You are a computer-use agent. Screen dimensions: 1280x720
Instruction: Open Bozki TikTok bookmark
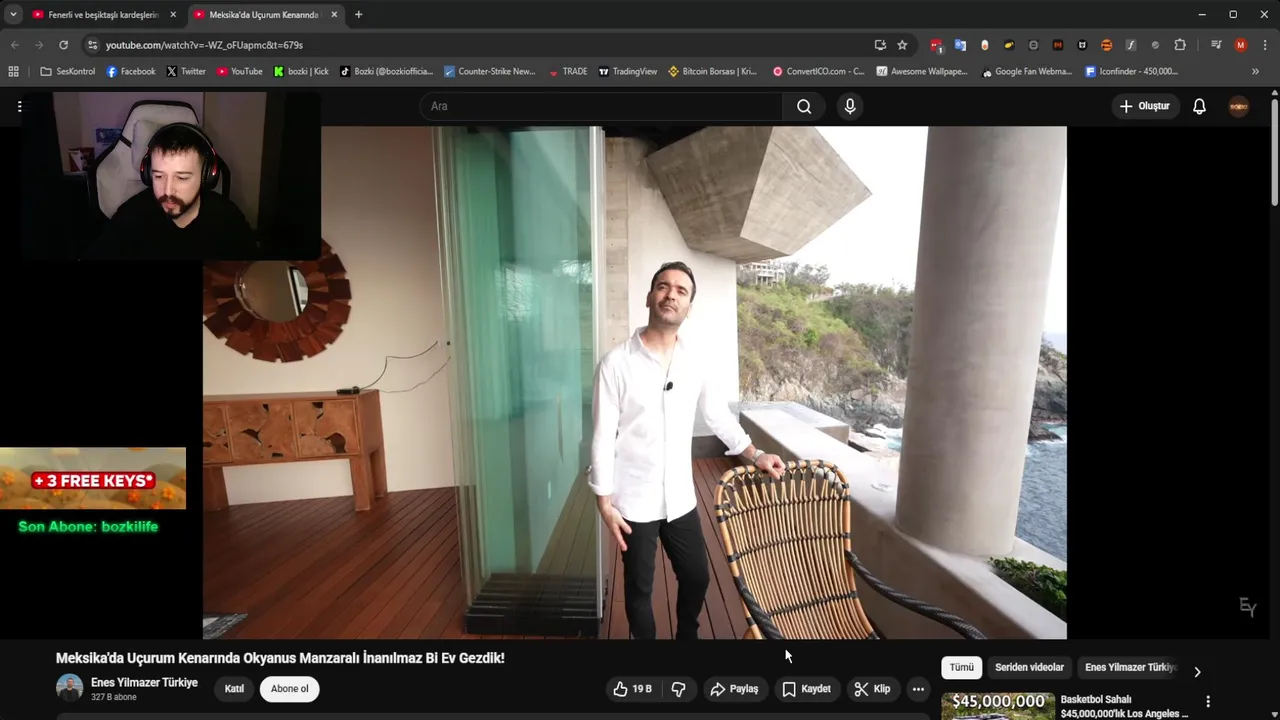(387, 71)
